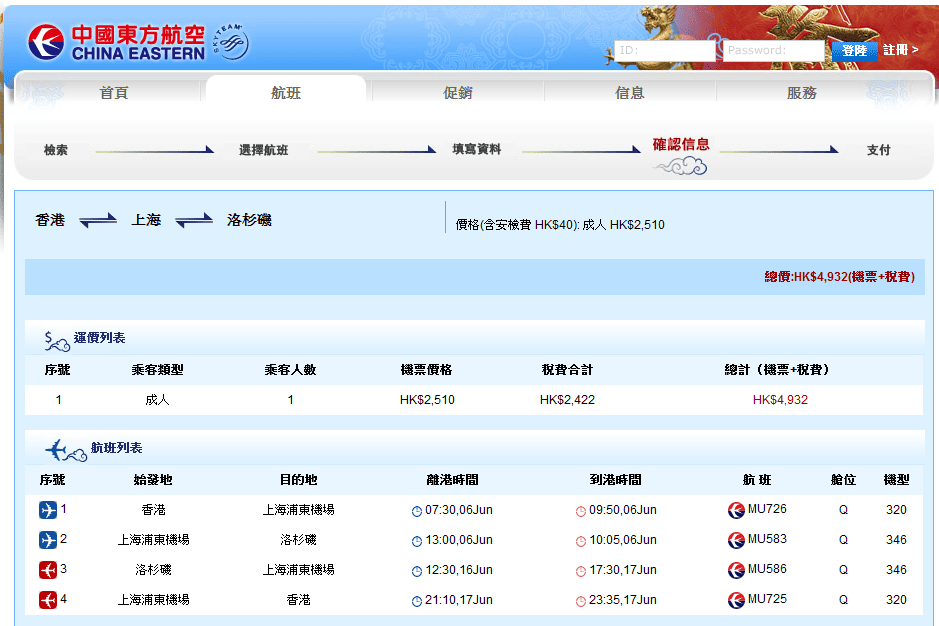The height and width of the screenshot is (626, 939).
Task: Open the 首頁 home tab
Action: pos(114,93)
